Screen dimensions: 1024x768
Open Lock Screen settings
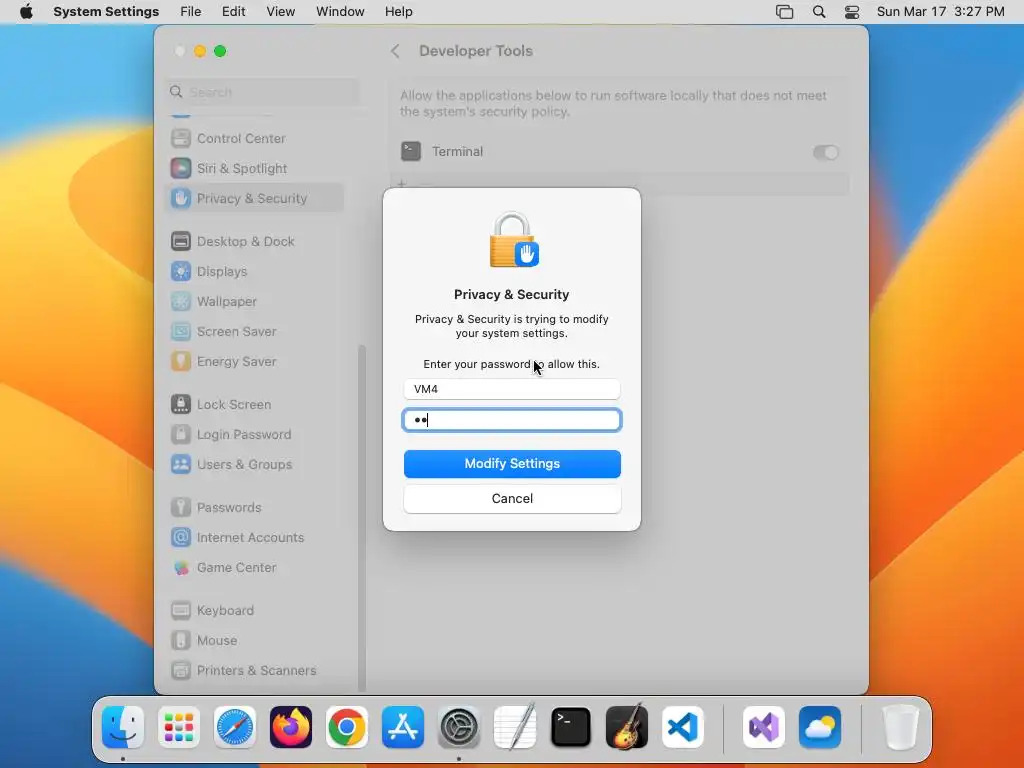coord(253,405)
